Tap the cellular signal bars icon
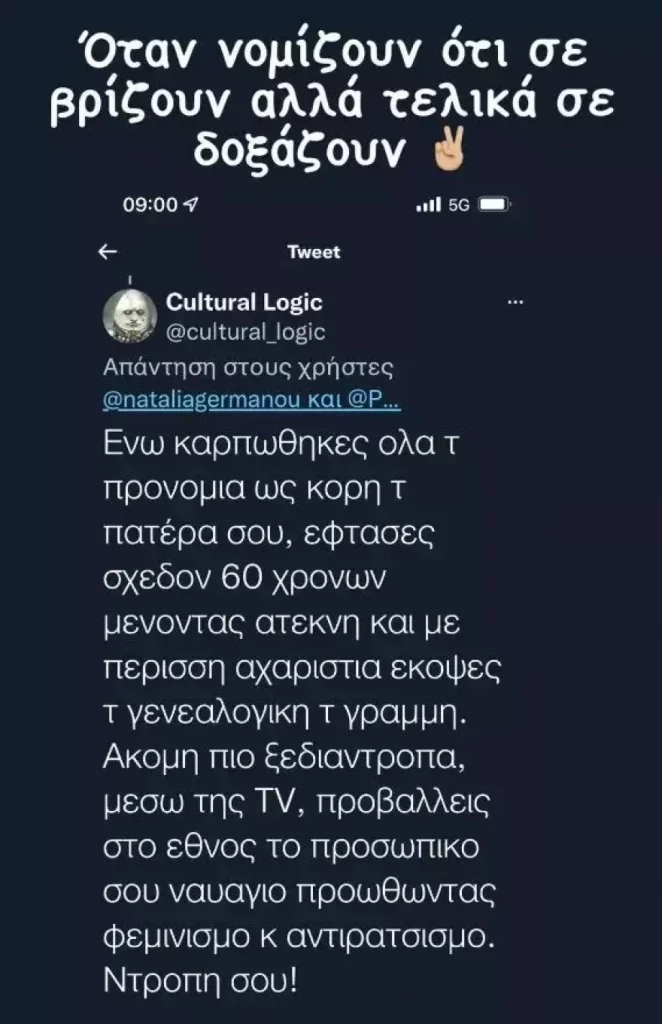This screenshot has width=662, height=1024. click(x=429, y=205)
